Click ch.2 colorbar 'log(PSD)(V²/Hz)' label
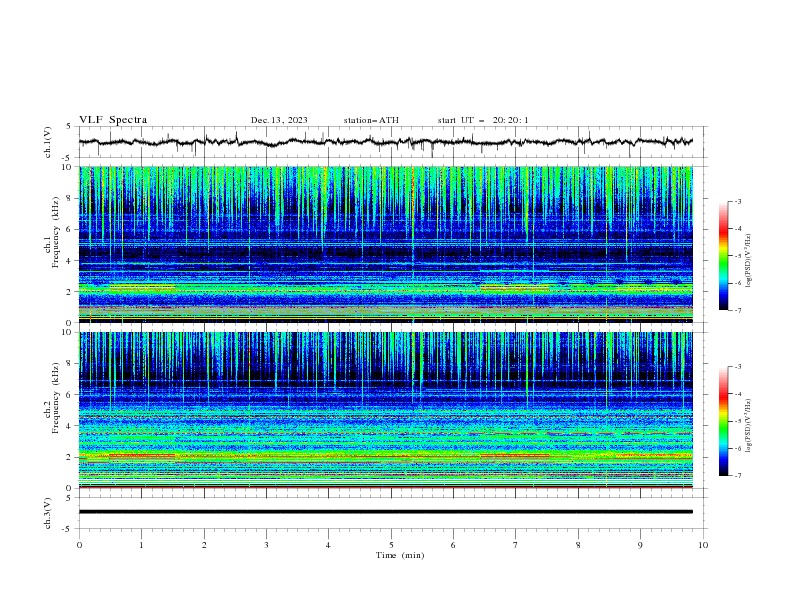Viewport: 792px width, 612px height. (x=749, y=426)
